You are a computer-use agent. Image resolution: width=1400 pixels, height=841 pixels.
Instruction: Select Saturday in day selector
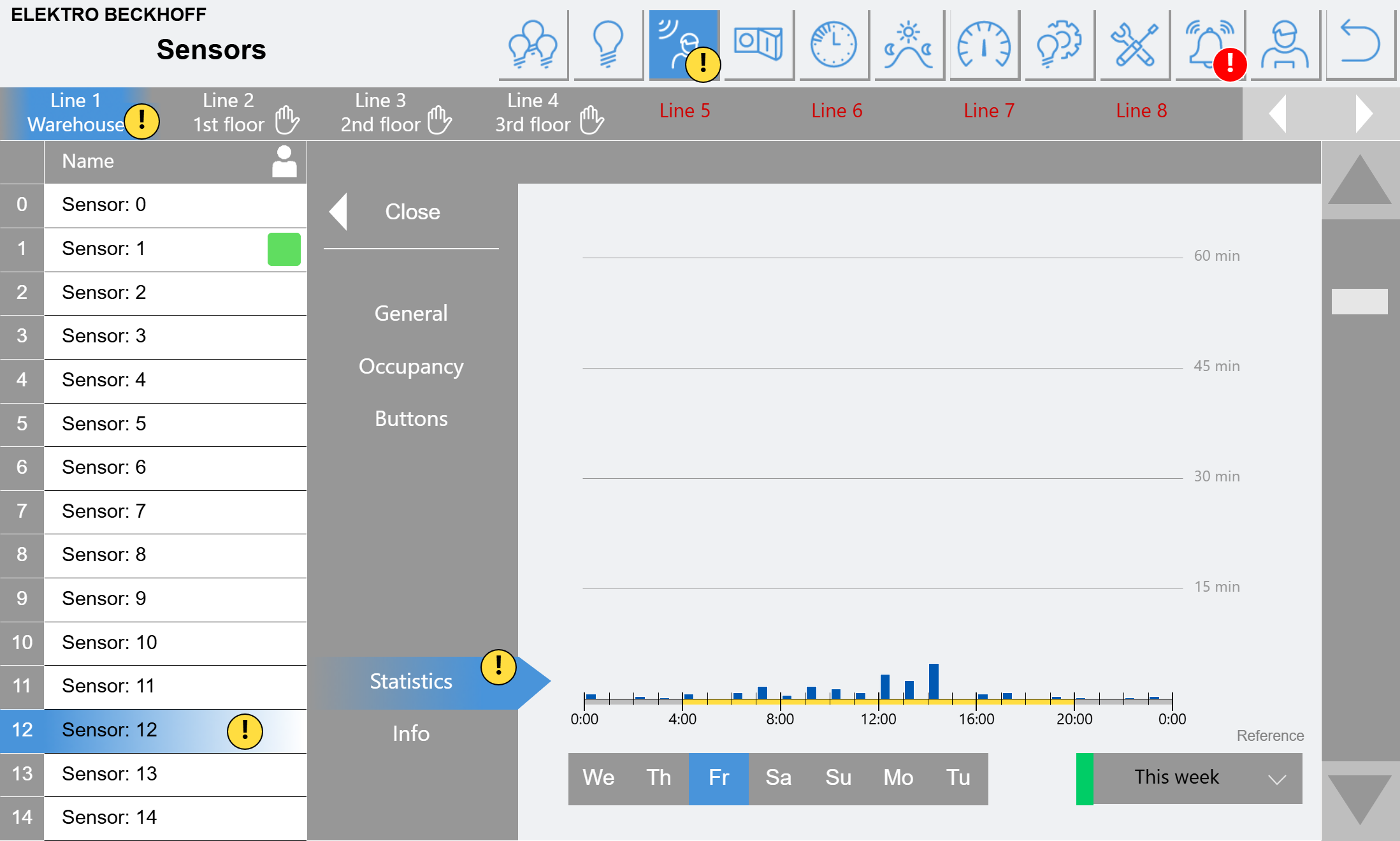click(x=779, y=779)
